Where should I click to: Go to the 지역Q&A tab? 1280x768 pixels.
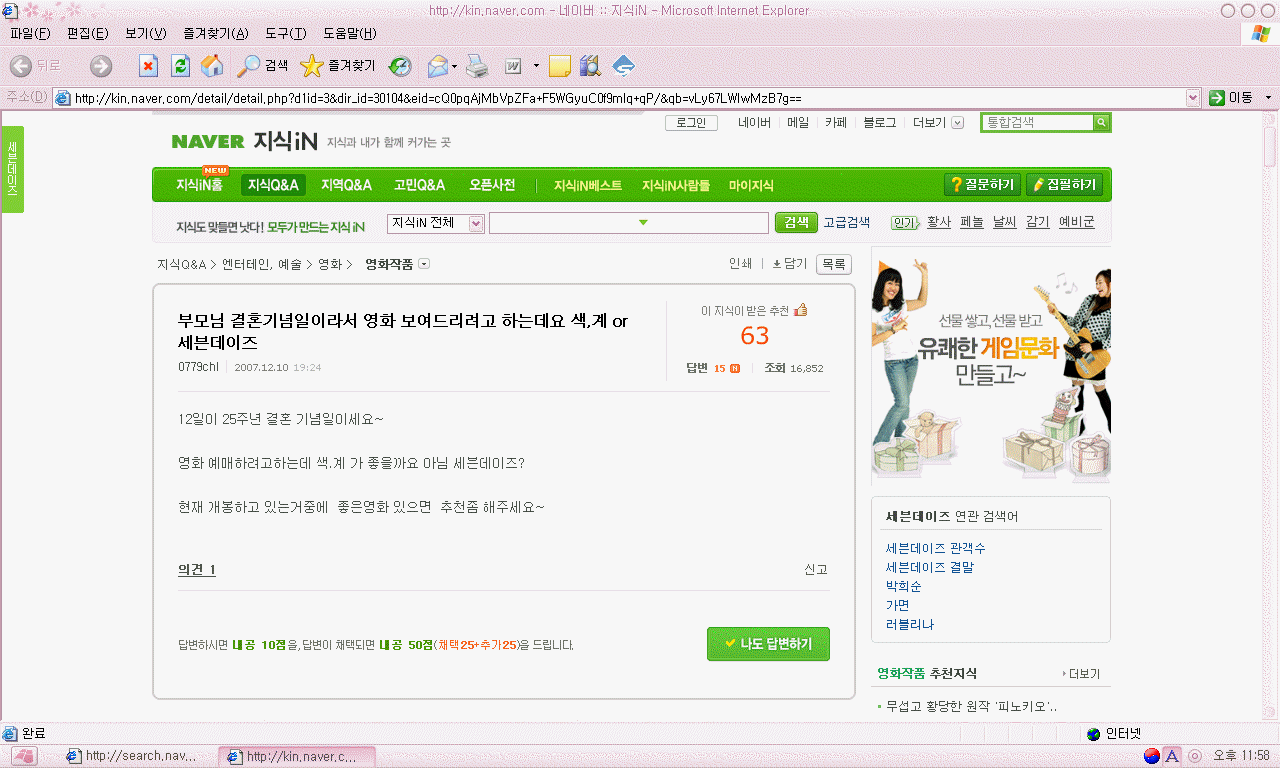[346, 185]
